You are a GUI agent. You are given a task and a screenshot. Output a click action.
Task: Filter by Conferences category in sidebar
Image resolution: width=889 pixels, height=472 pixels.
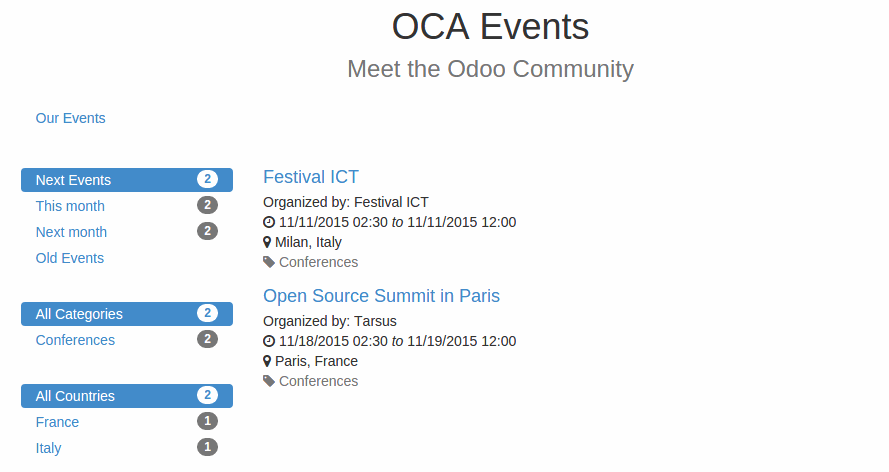point(75,340)
